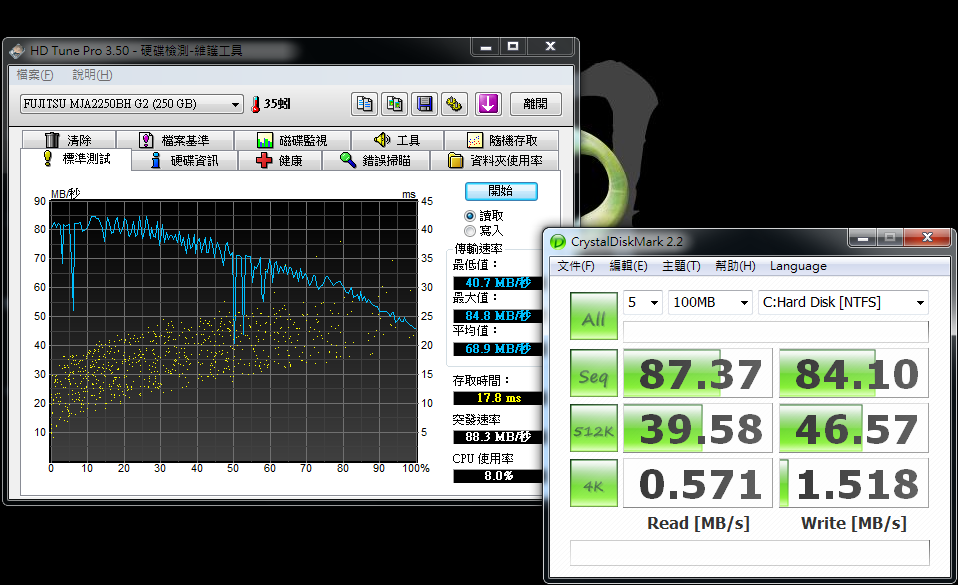Select the 寫入 (Write) radio button
This screenshot has width=958, height=585.
(470, 231)
